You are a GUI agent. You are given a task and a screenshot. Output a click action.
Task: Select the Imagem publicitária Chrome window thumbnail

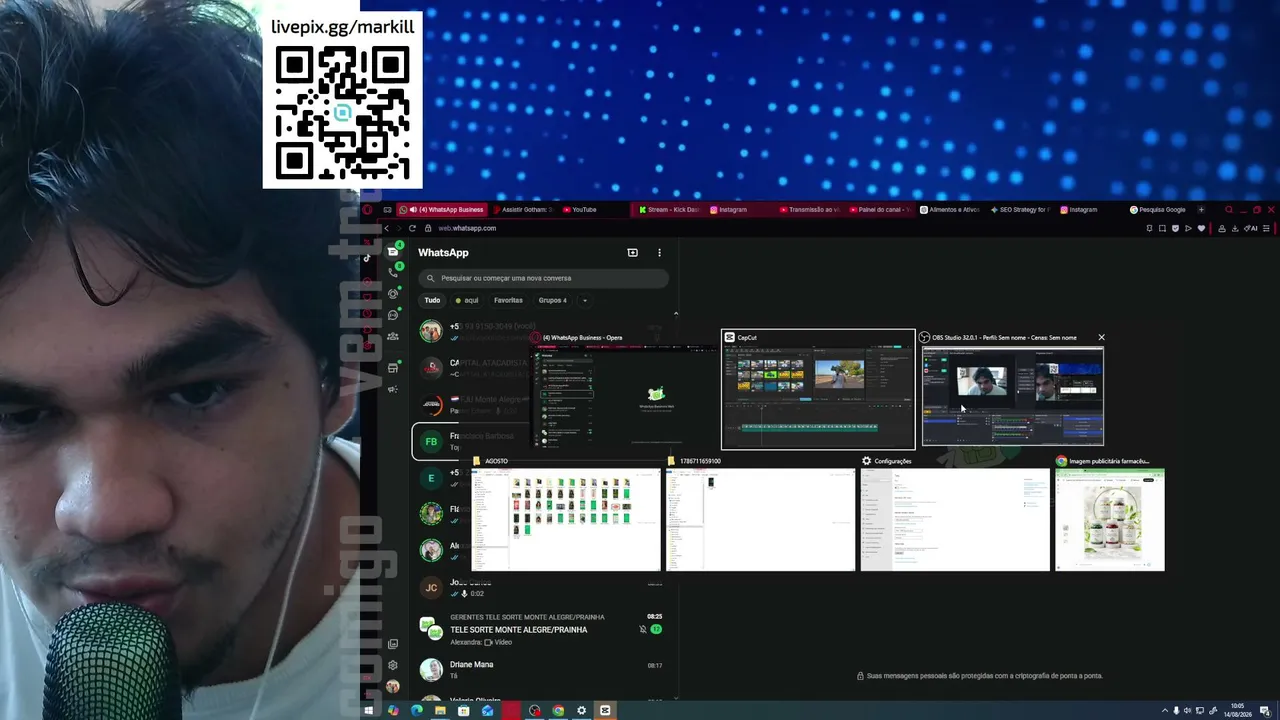(x=1110, y=513)
